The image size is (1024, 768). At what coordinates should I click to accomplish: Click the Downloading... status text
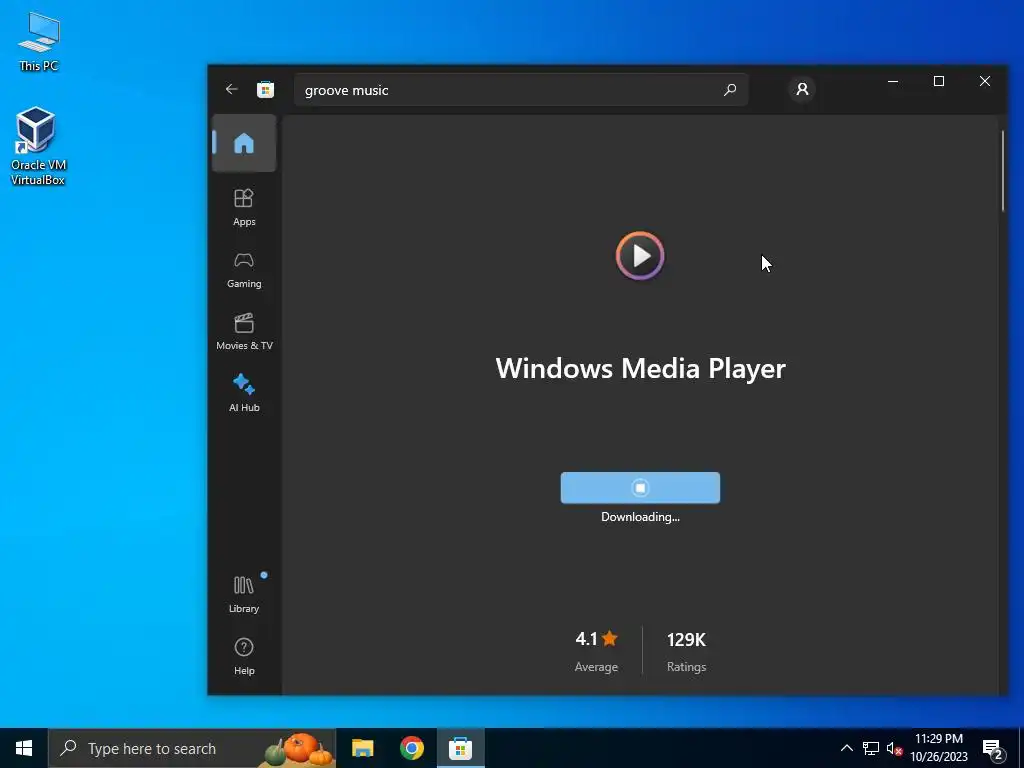(640, 517)
